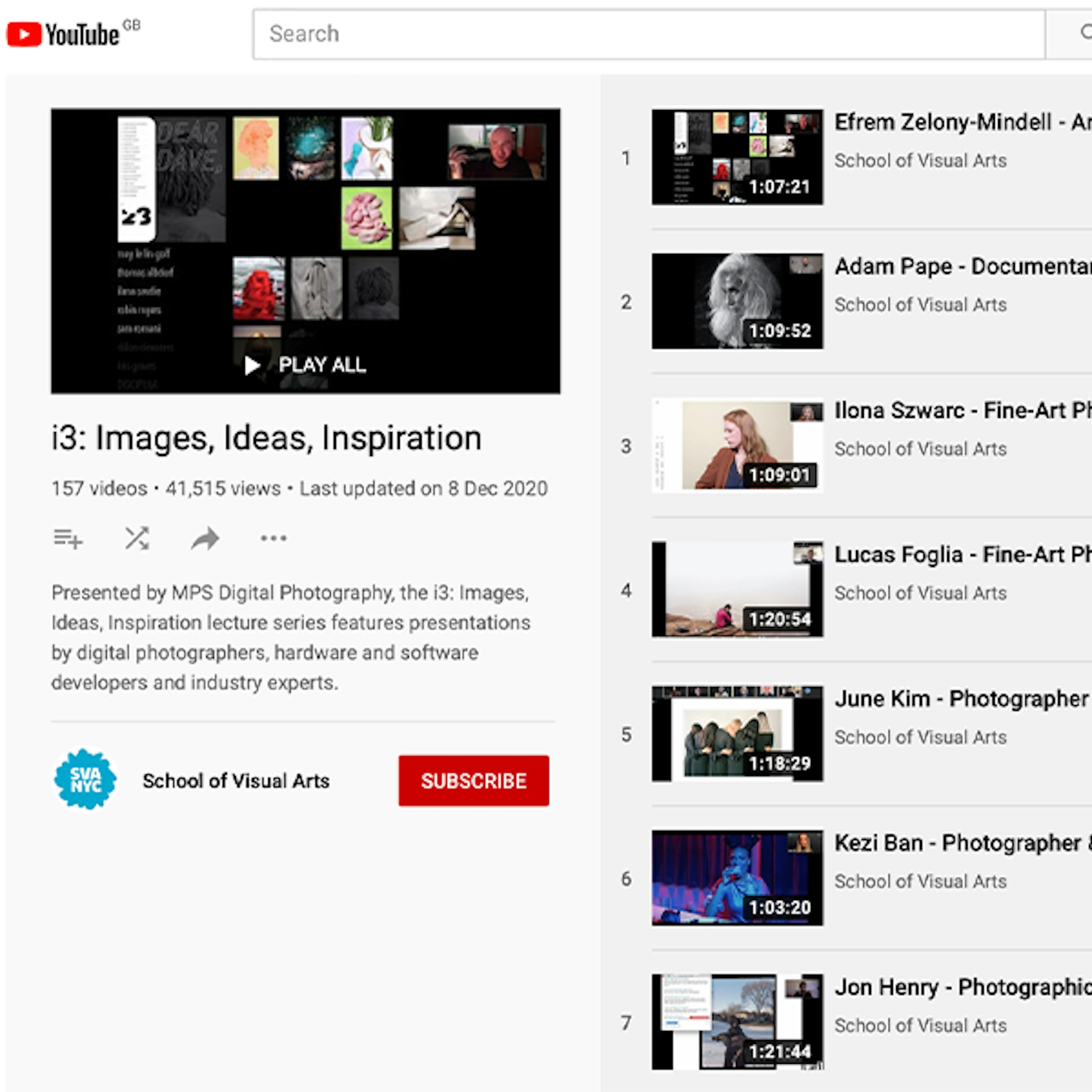Open channel link under Kezi Ban video

pos(921,881)
